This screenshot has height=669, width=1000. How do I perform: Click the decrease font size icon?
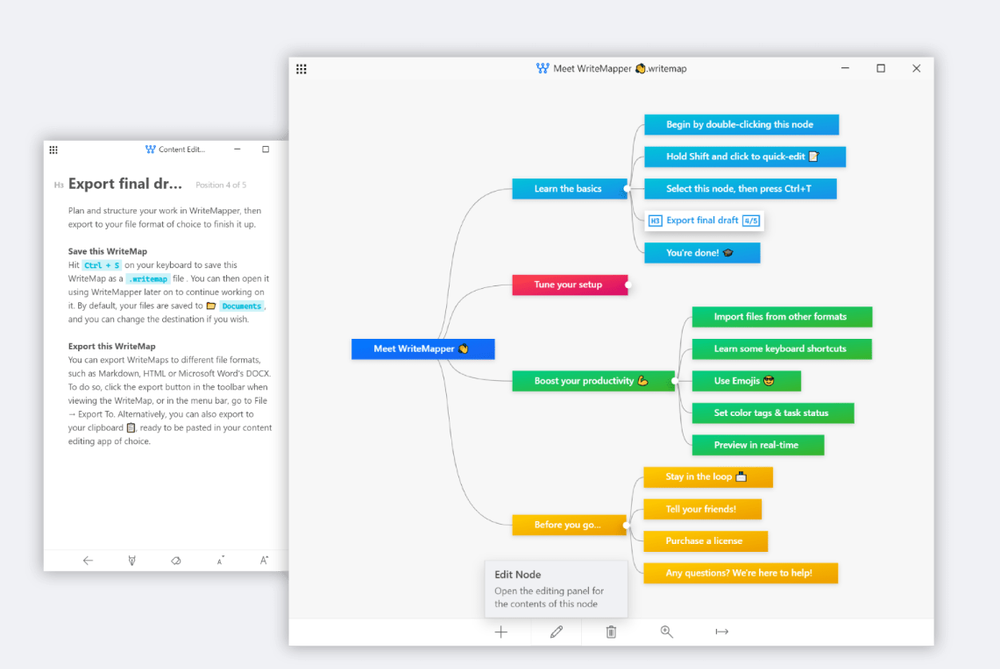220,561
